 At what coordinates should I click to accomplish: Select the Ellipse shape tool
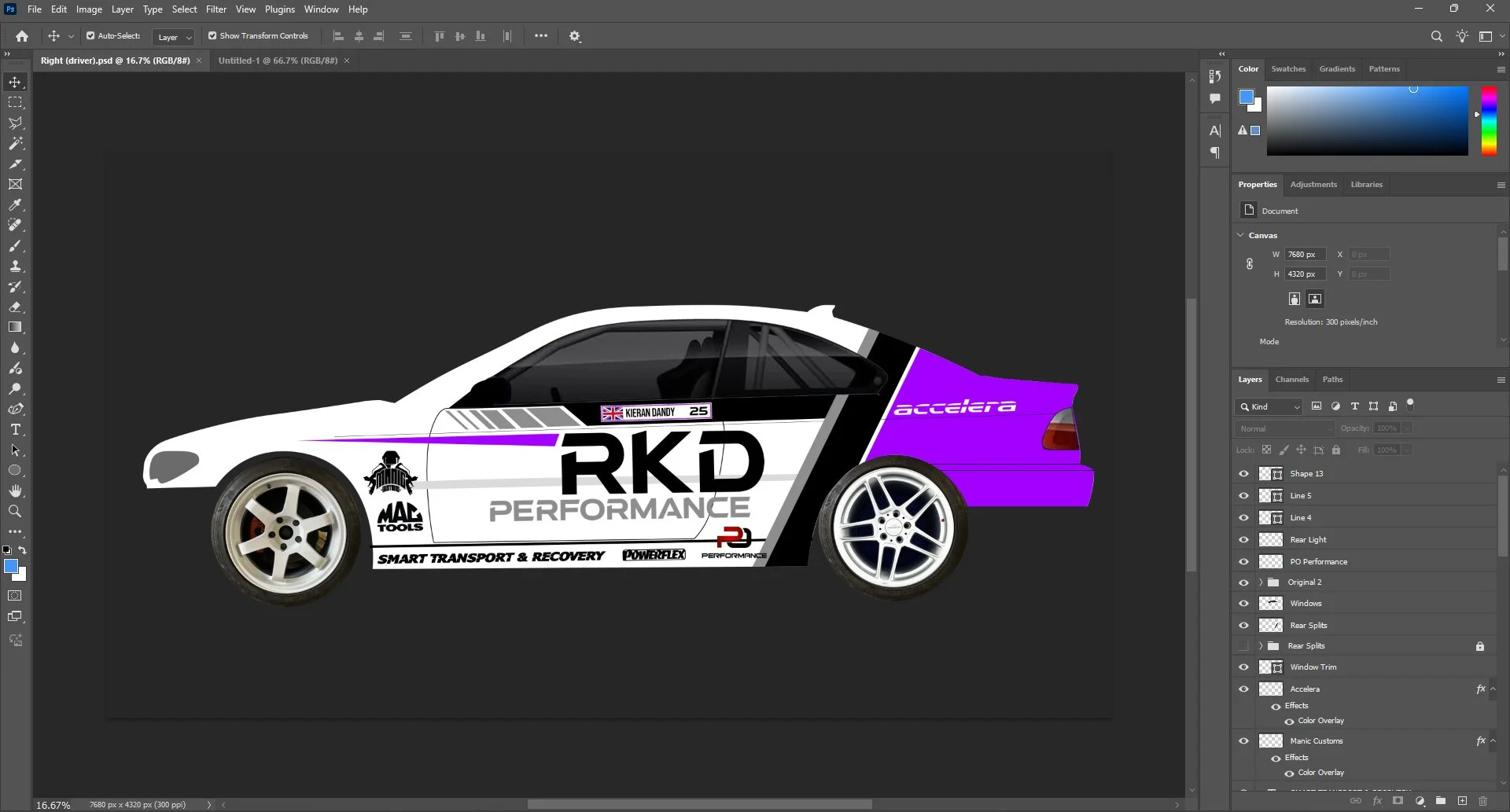[x=15, y=471]
